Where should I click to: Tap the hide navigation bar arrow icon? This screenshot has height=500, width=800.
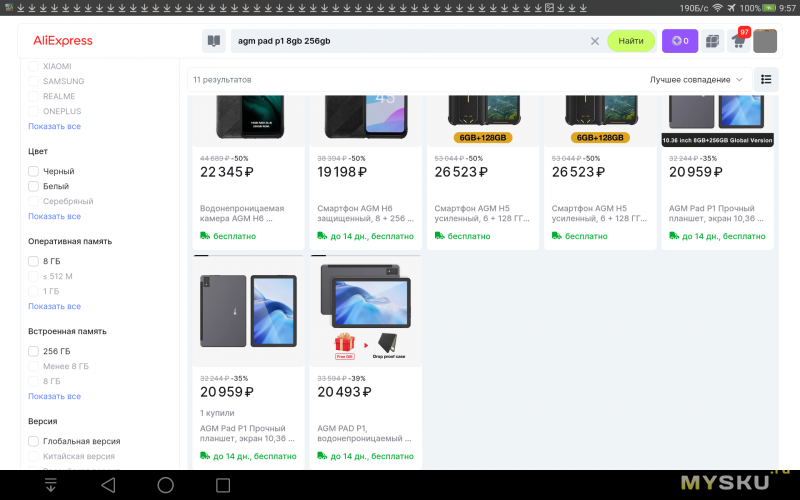coord(51,485)
